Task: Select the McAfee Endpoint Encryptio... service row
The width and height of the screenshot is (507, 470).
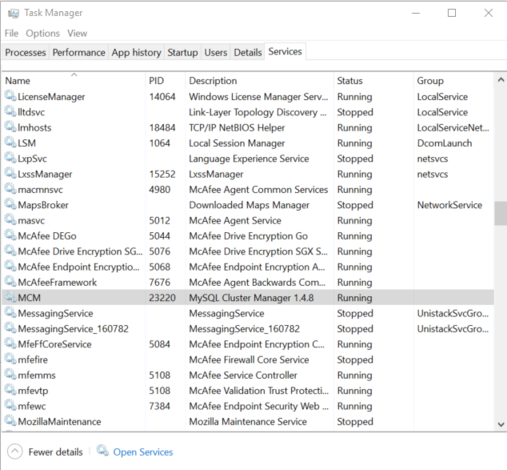Action: click(x=248, y=267)
